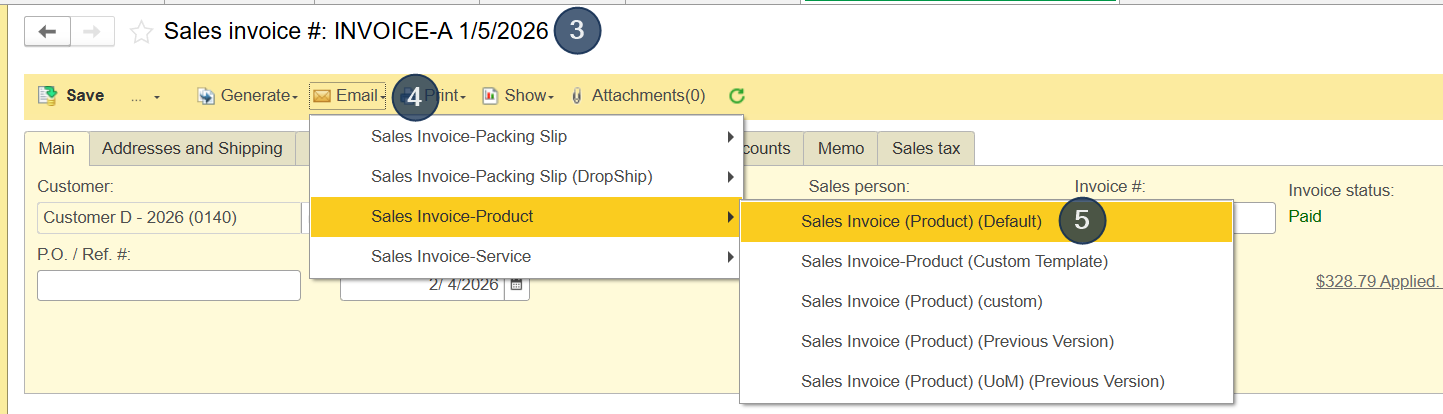Viewport: 1443px width, 414px height.
Task: Open the Show dropdown
Action: 518,96
